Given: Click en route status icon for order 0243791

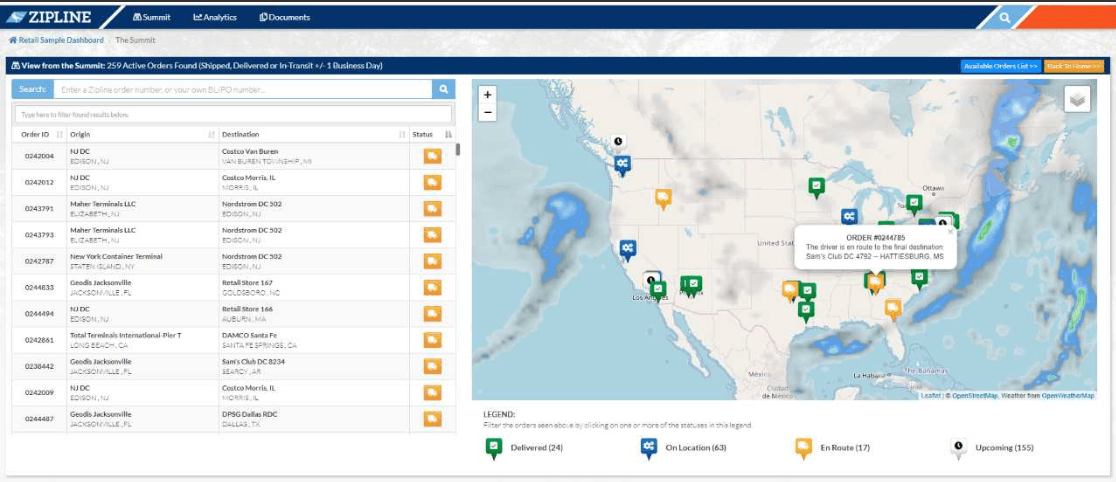Looking at the screenshot, I should pyautogui.click(x=432, y=209).
